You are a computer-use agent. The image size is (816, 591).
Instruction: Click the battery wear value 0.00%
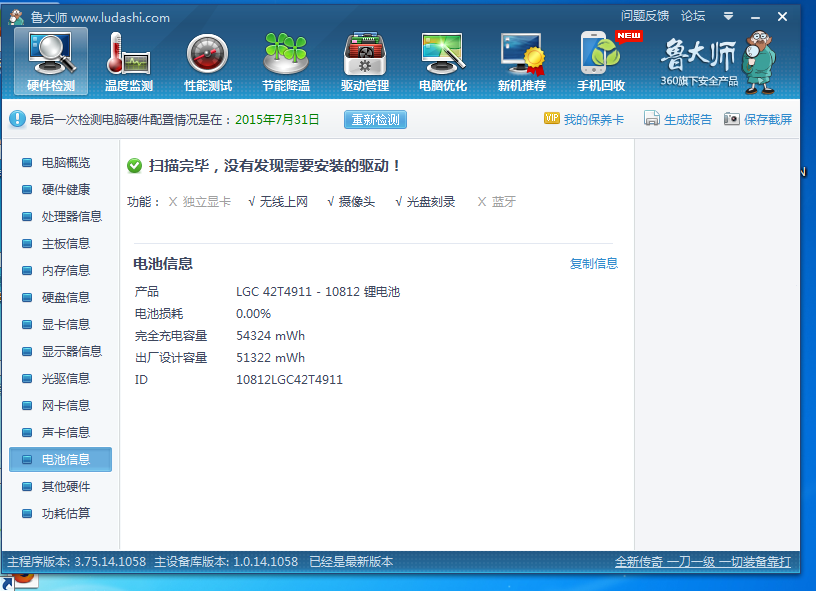tap(253, 314)
